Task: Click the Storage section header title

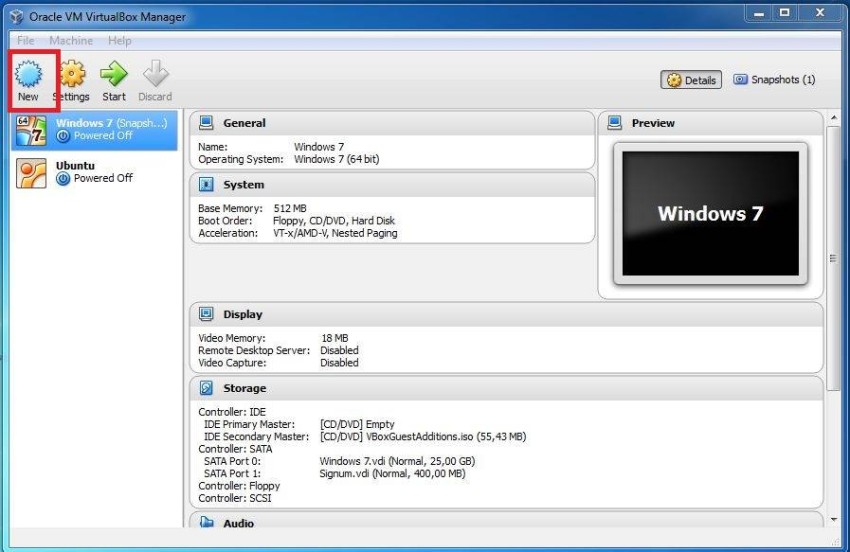Action: [x=244, y=388]
